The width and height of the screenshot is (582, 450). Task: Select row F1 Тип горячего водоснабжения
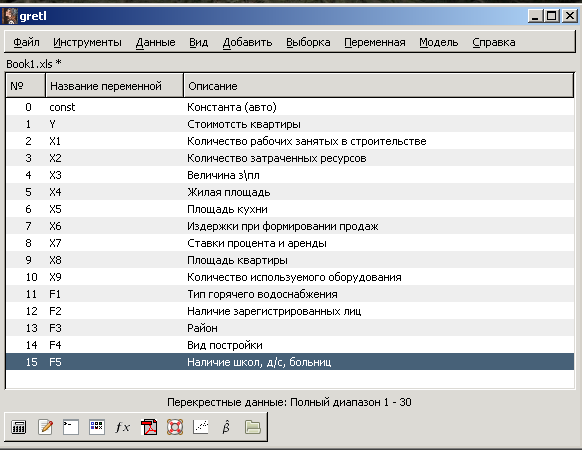pyautogui.click(x=290, y=294)
